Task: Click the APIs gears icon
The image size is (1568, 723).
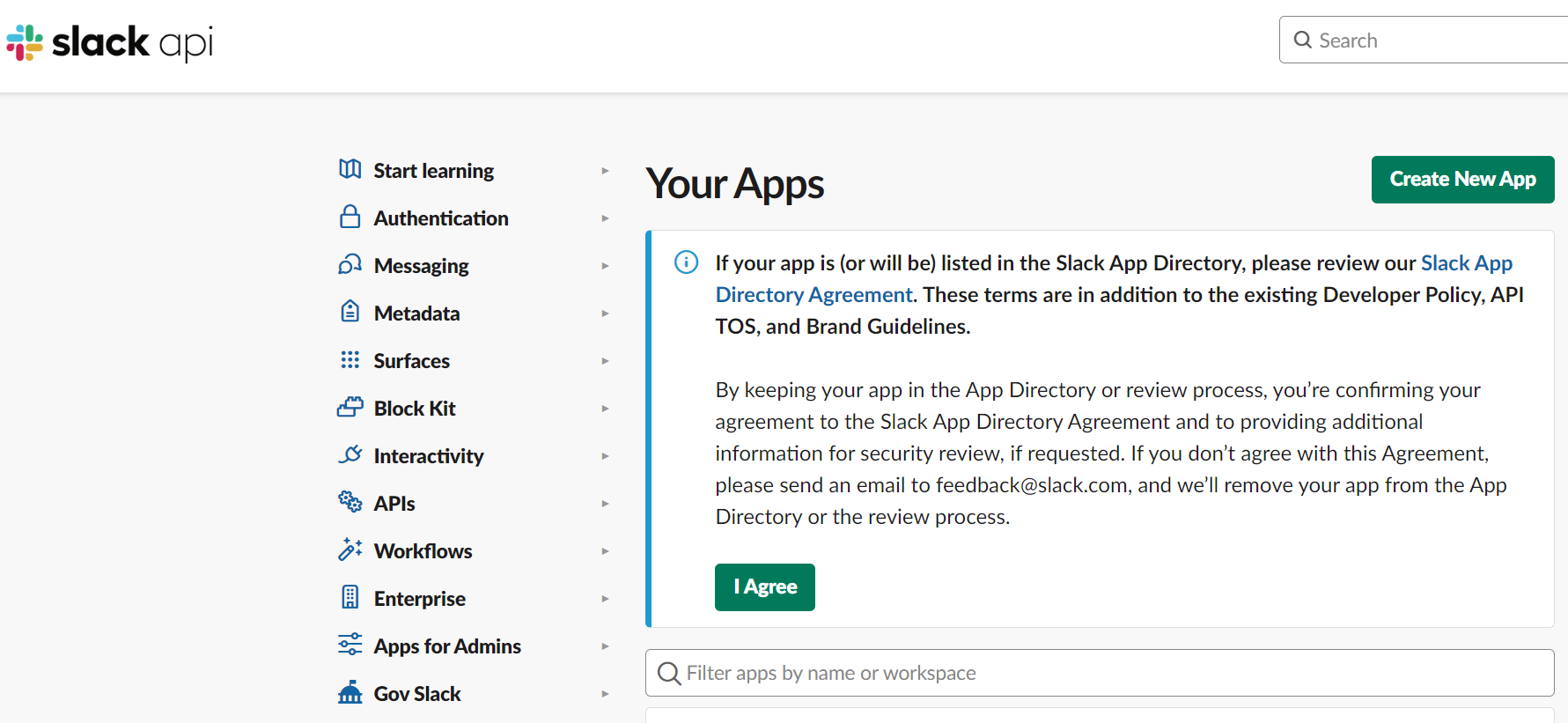Action: tap(350, 502)
